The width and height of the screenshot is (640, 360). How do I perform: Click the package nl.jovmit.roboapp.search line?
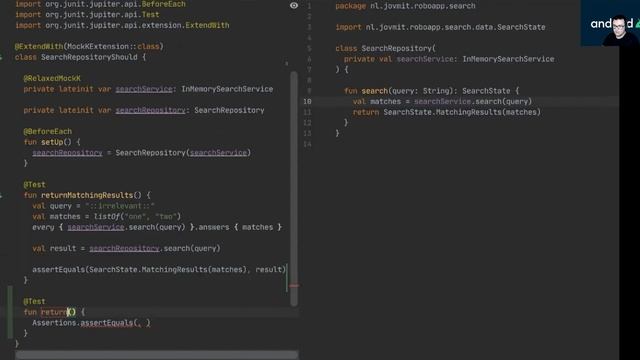(x=405, y=6)
